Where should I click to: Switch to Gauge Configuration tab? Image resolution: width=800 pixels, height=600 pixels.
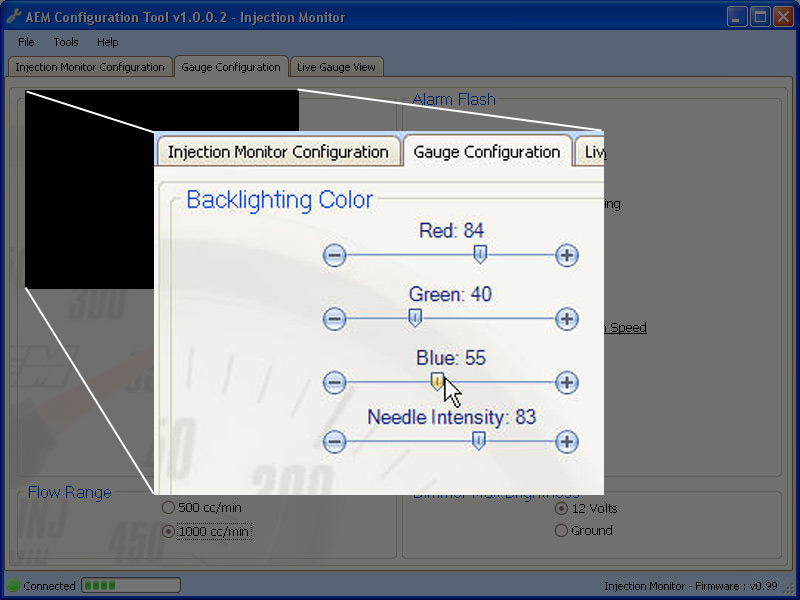pos(231,67)
